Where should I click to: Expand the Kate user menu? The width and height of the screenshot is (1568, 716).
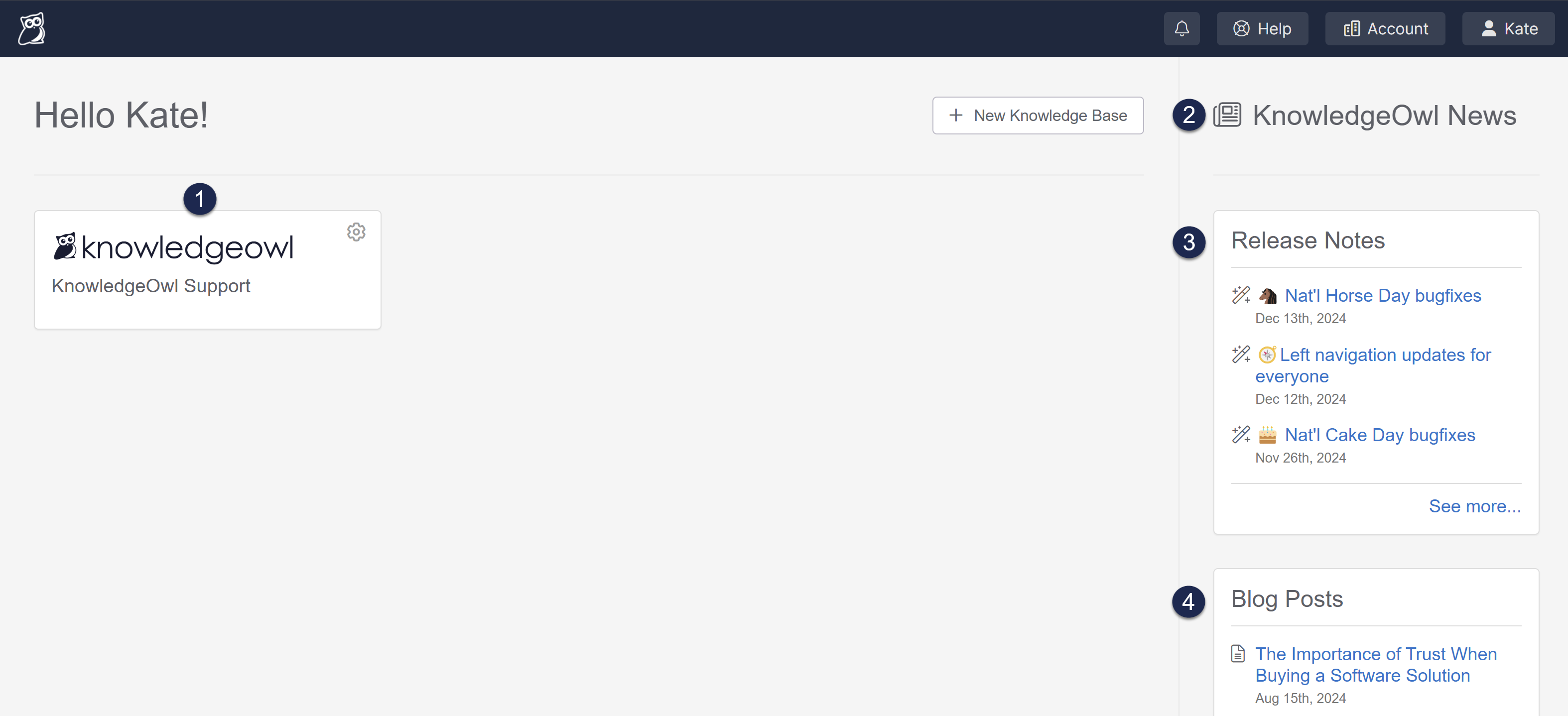(1508, 28)
